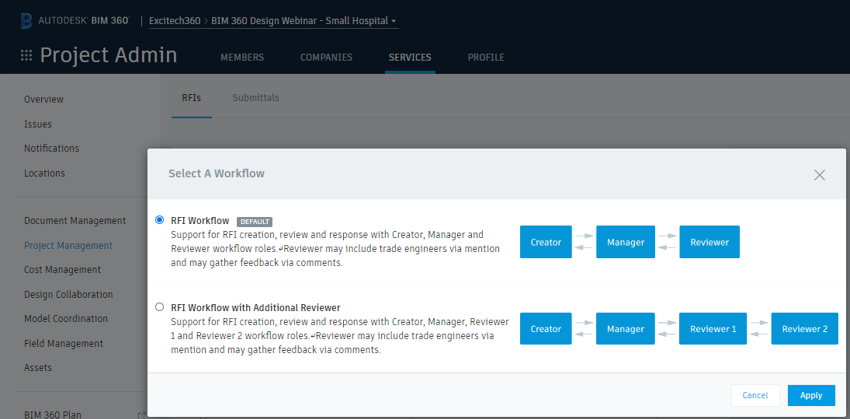Switch to the Services tab

[x=410, y=57]
